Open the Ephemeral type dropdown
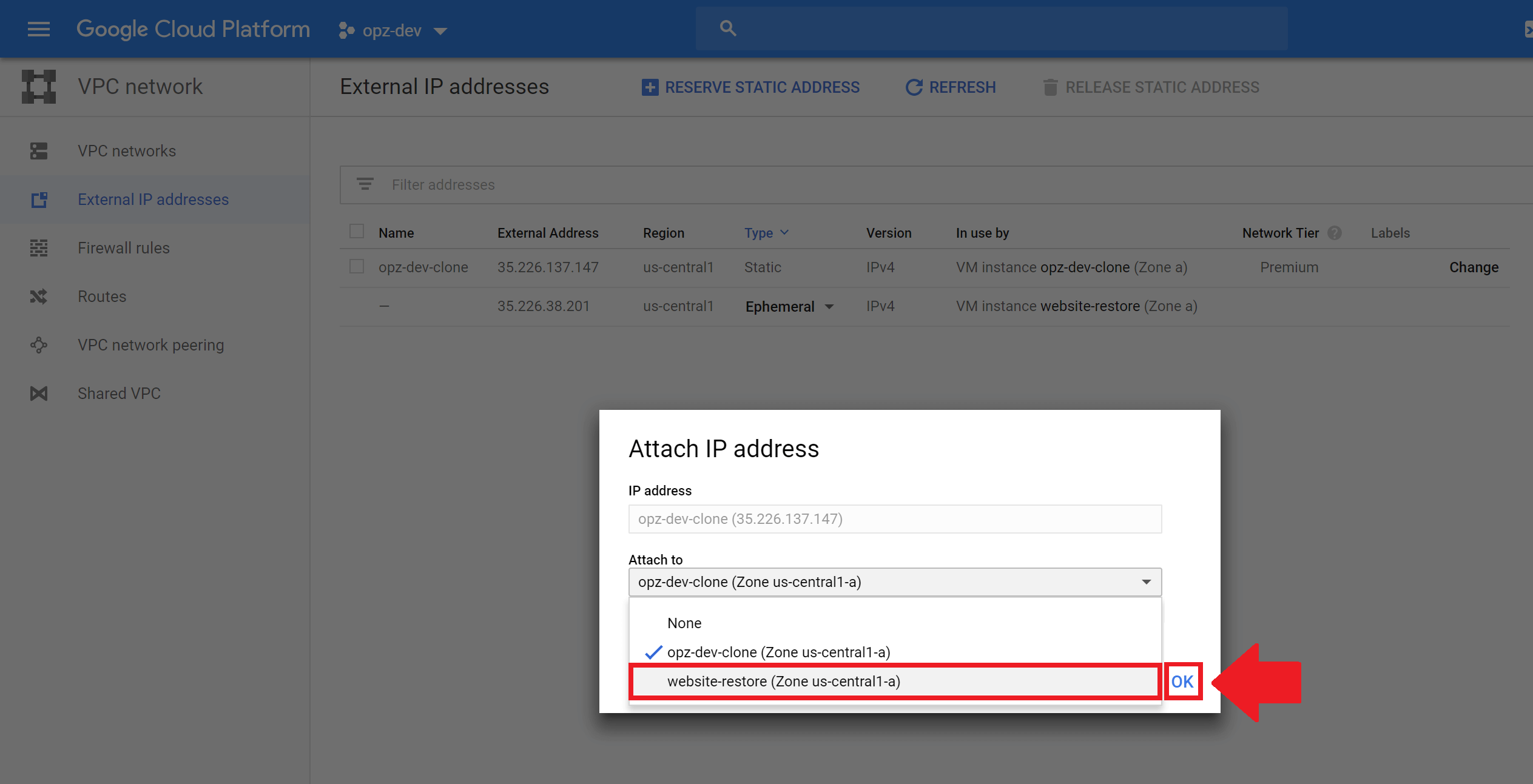 (789, 307)
